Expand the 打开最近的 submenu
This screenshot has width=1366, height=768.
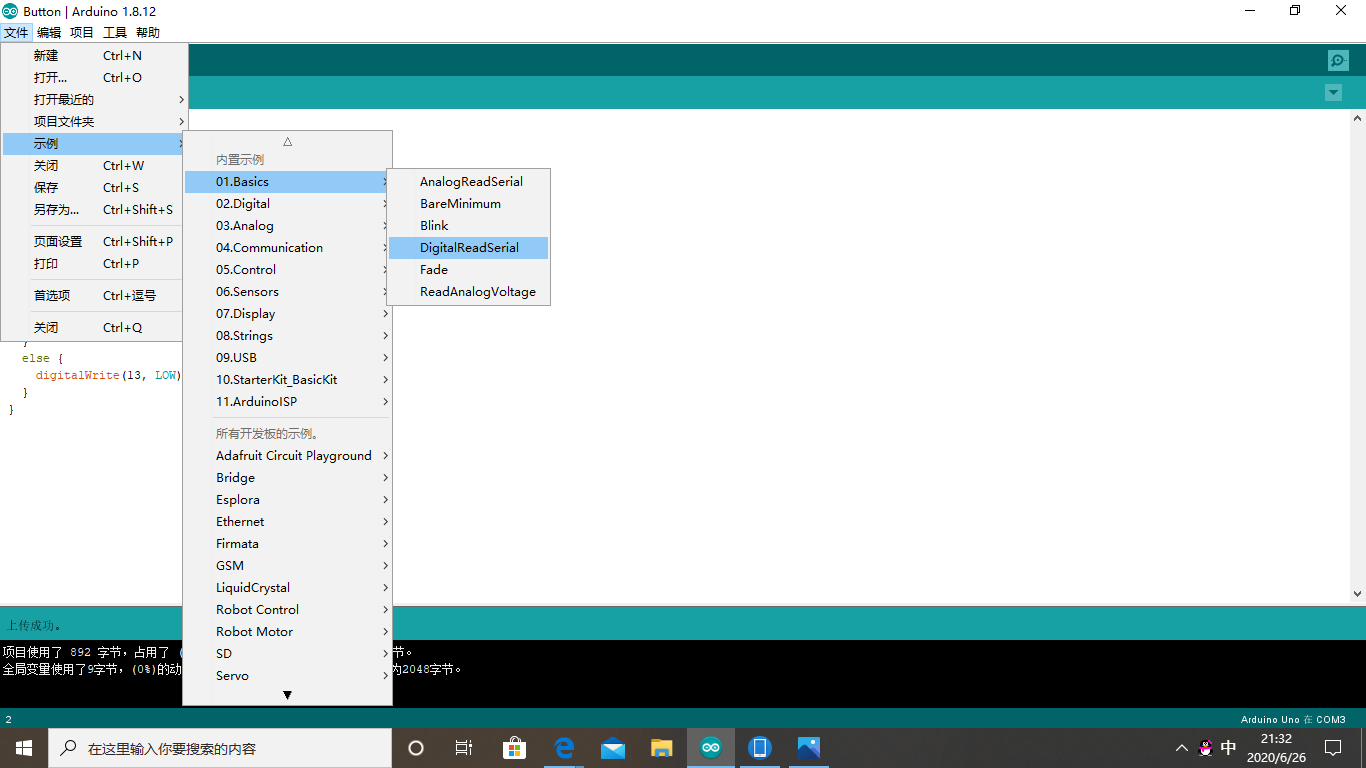coord(95,100)
